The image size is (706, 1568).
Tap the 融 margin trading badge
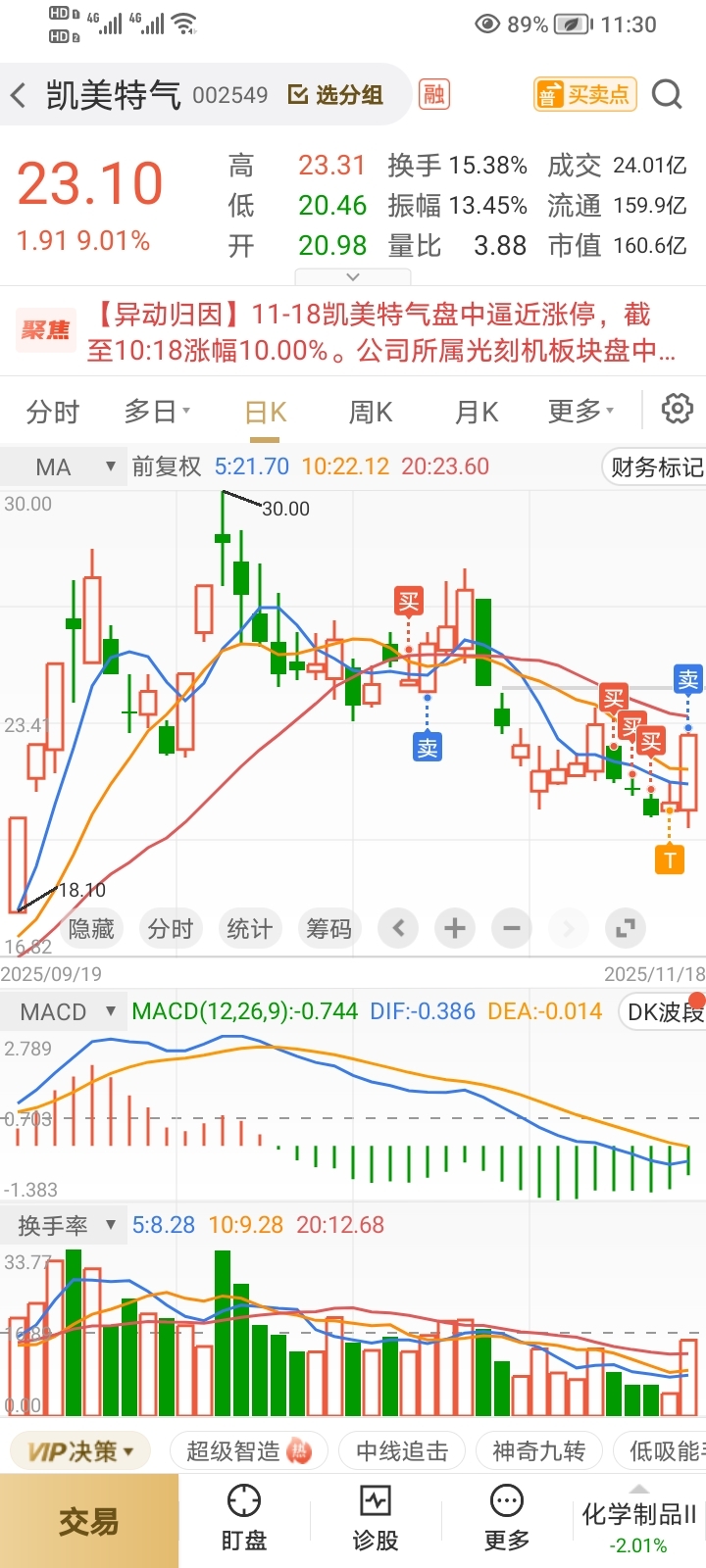[433, 94]
